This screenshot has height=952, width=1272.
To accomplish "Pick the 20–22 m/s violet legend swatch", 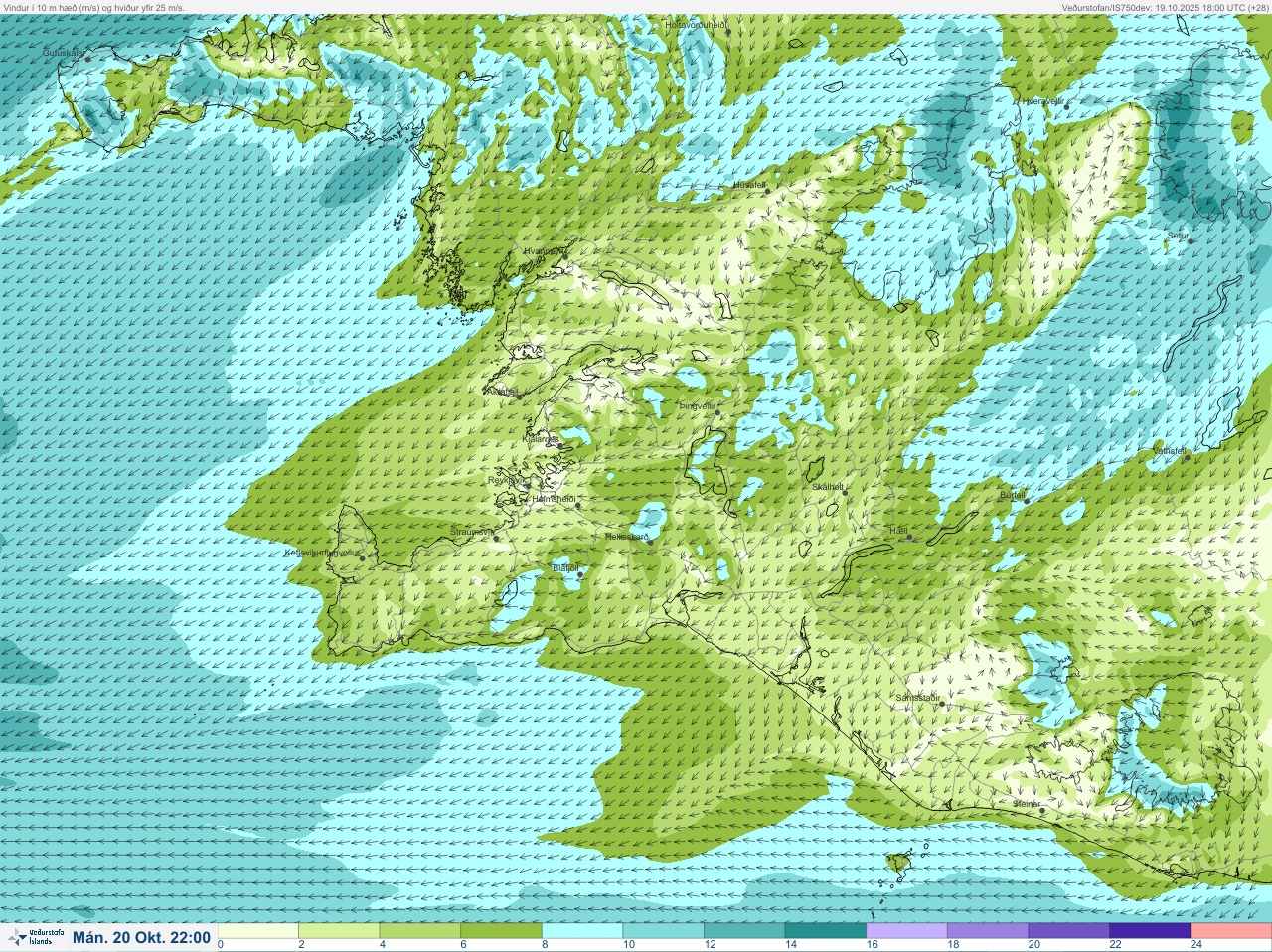I will [1068, 931].
